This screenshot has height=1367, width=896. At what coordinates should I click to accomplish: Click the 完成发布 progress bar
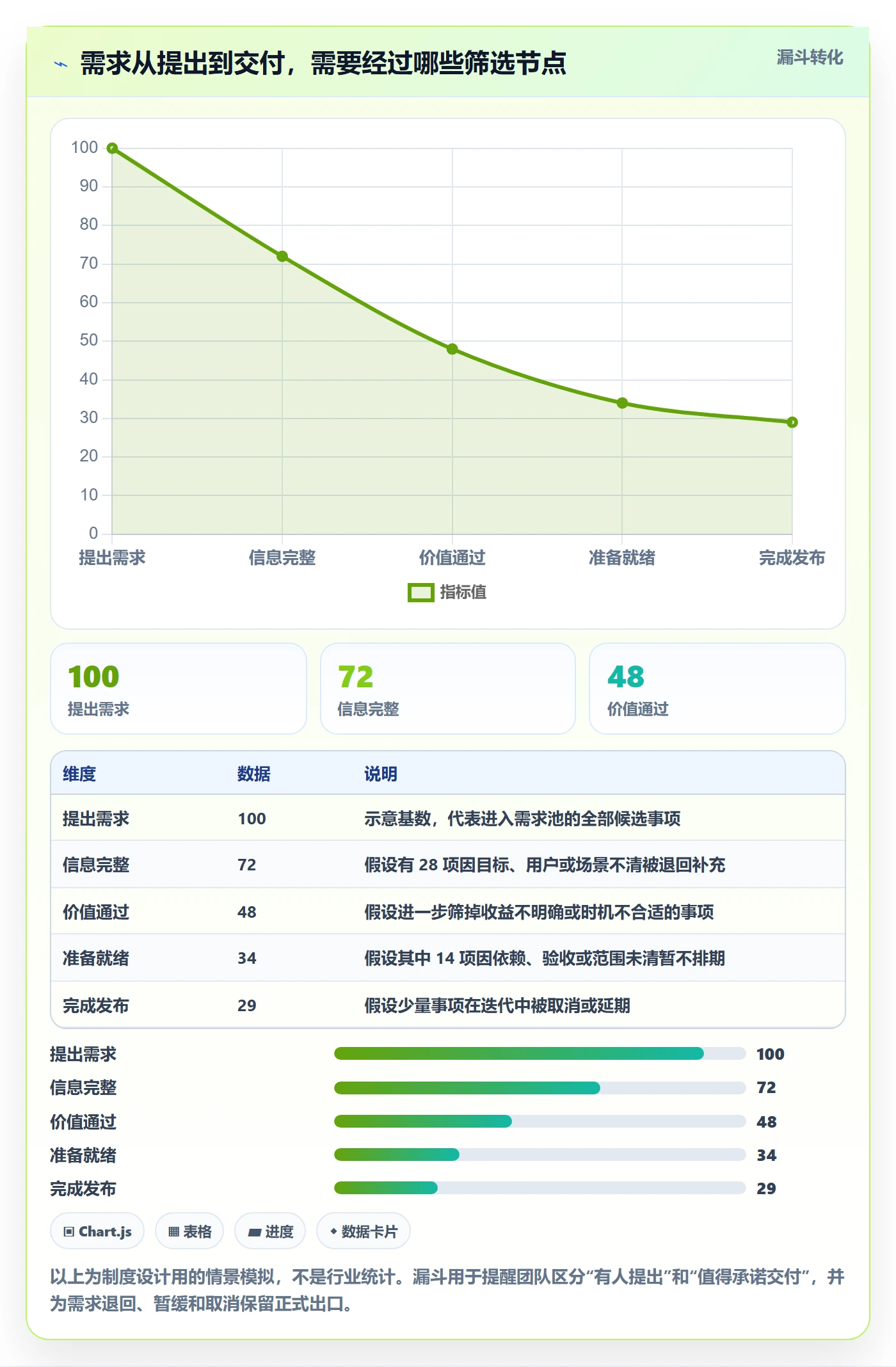point(540,1188)
